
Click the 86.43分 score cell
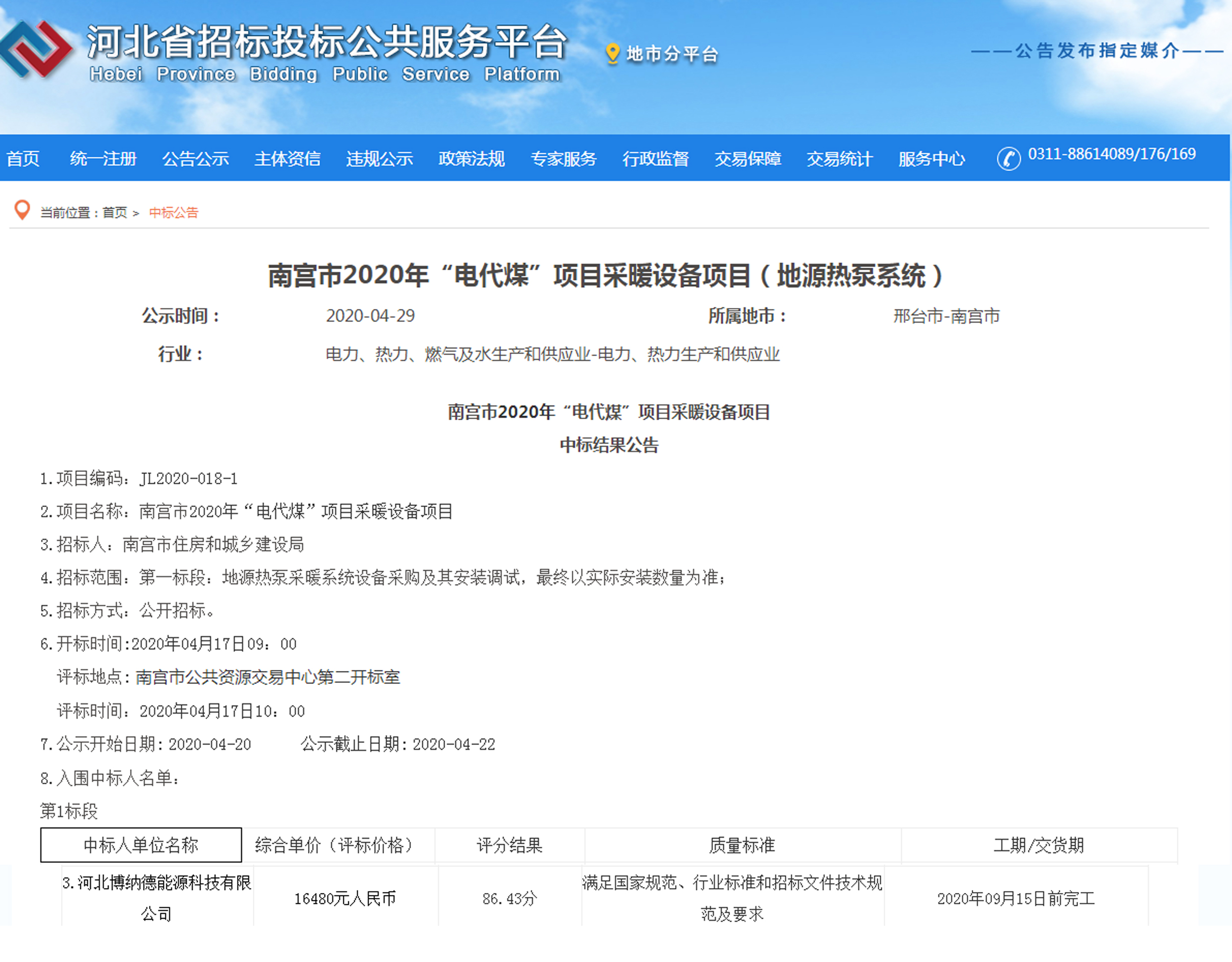pyautogui.click(x=509, y=899)
